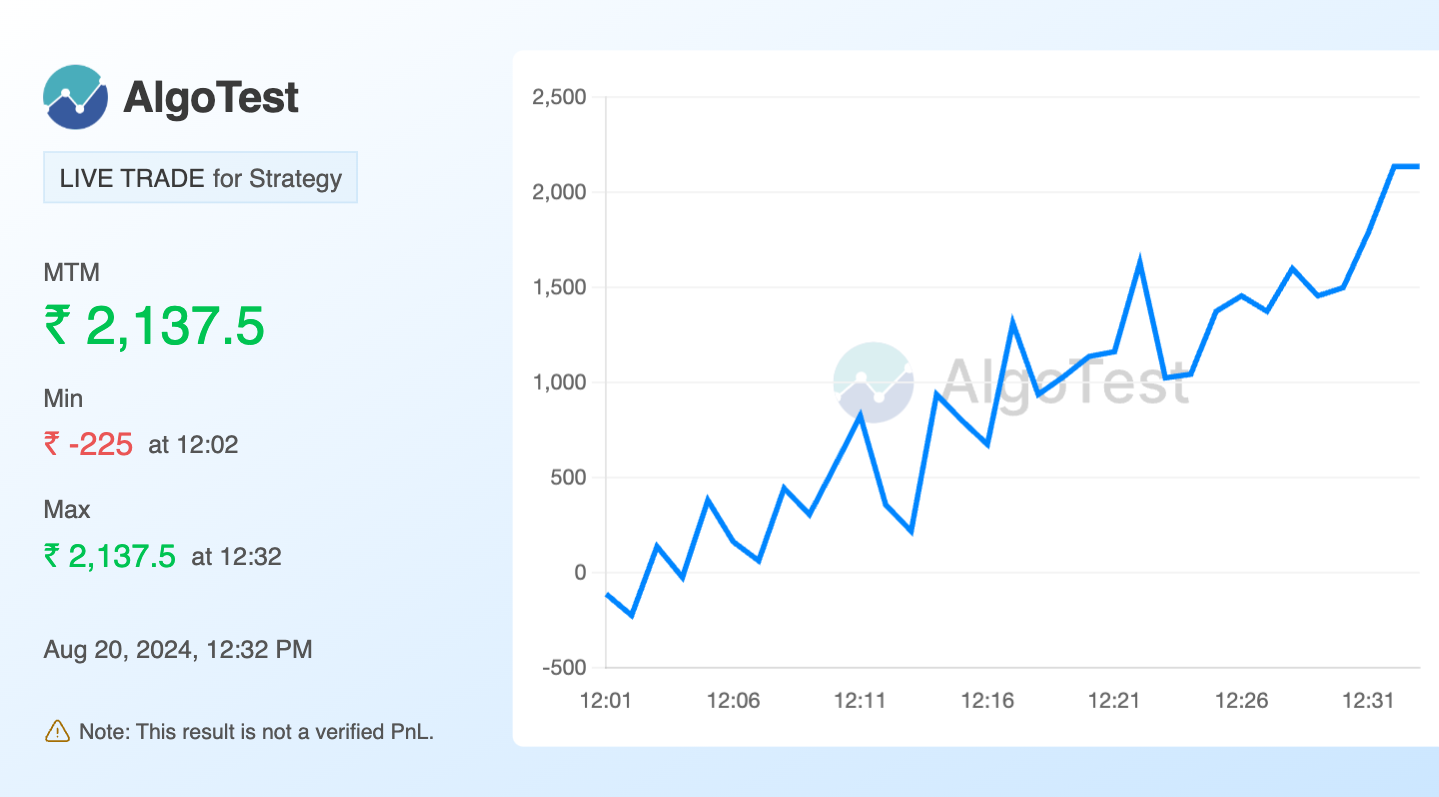Click the chart line's peak near 12:22

click(1140, 262)
